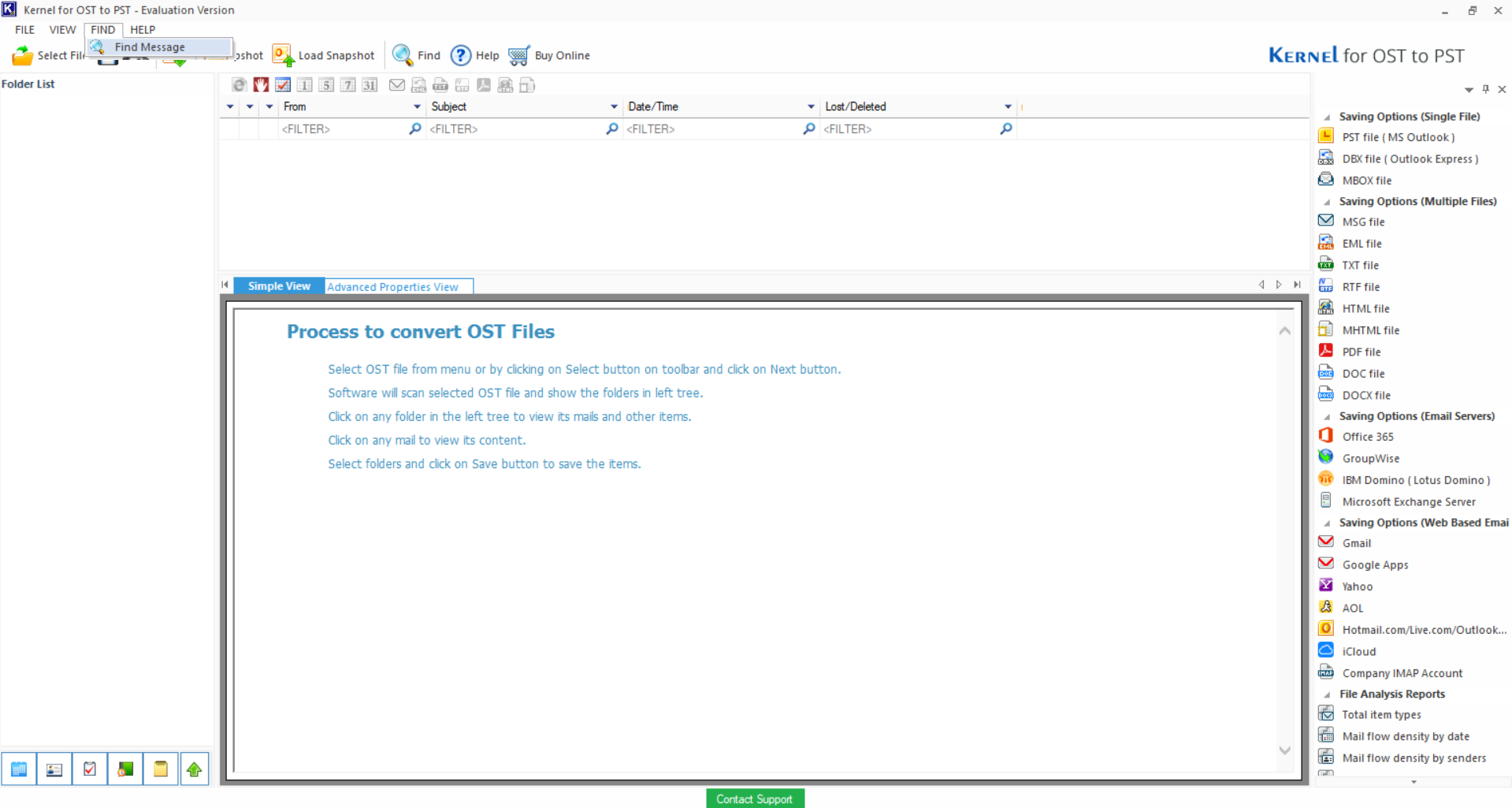This screenshot has height=808, width=1512.
Task: Select the 7-day calendar view icon
Action: click(348, 85)
